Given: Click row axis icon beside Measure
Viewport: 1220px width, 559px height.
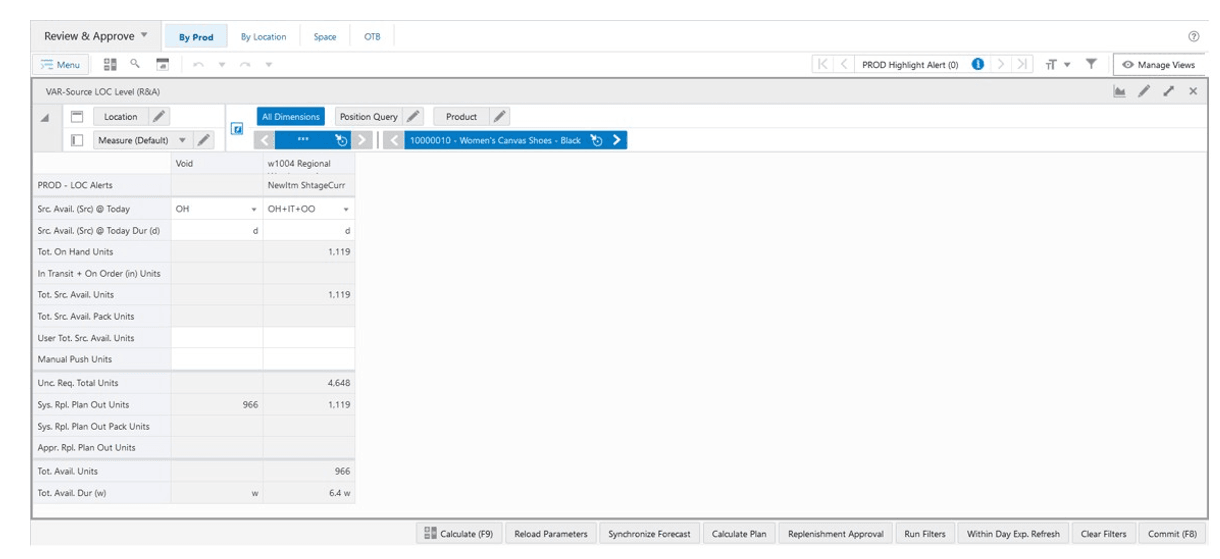Looking at the screenshot, I should point(75,139).
